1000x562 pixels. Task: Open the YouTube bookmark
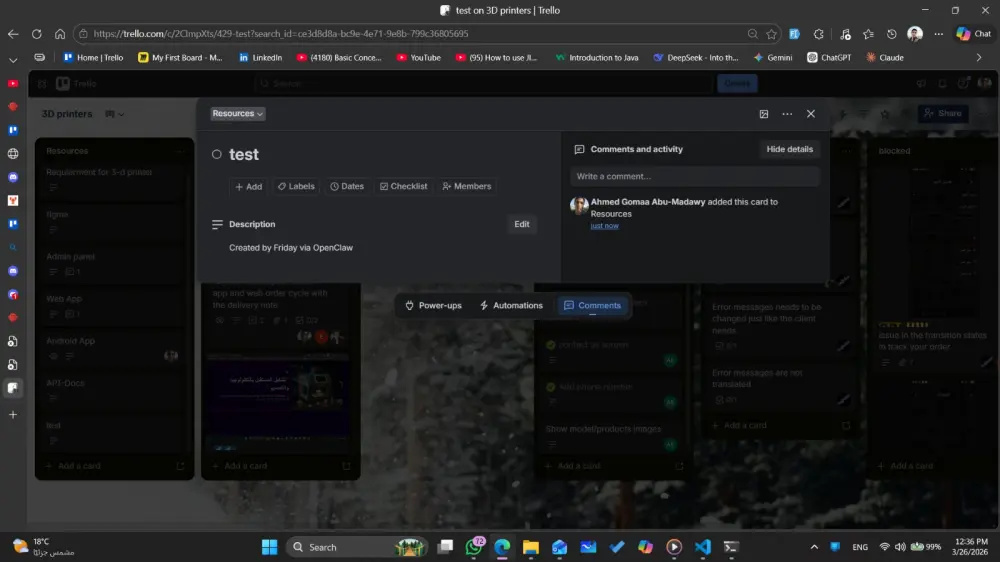(x=418, y=57)
